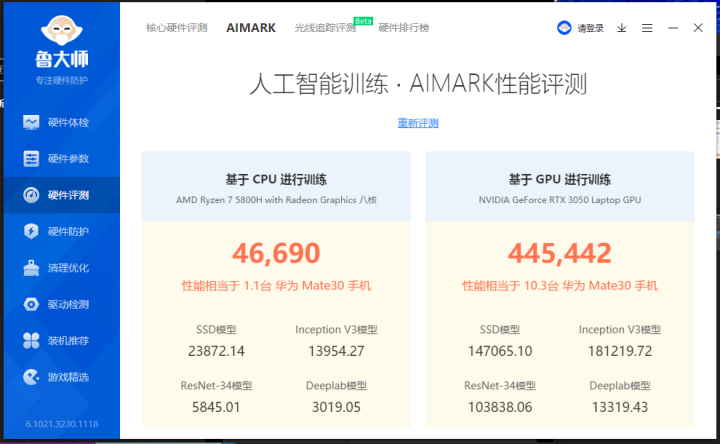Viewport: 720px width, 444px height.
Task: Click CPU SSD模型 value 23872.14
Action: click(x=216, y=351)
